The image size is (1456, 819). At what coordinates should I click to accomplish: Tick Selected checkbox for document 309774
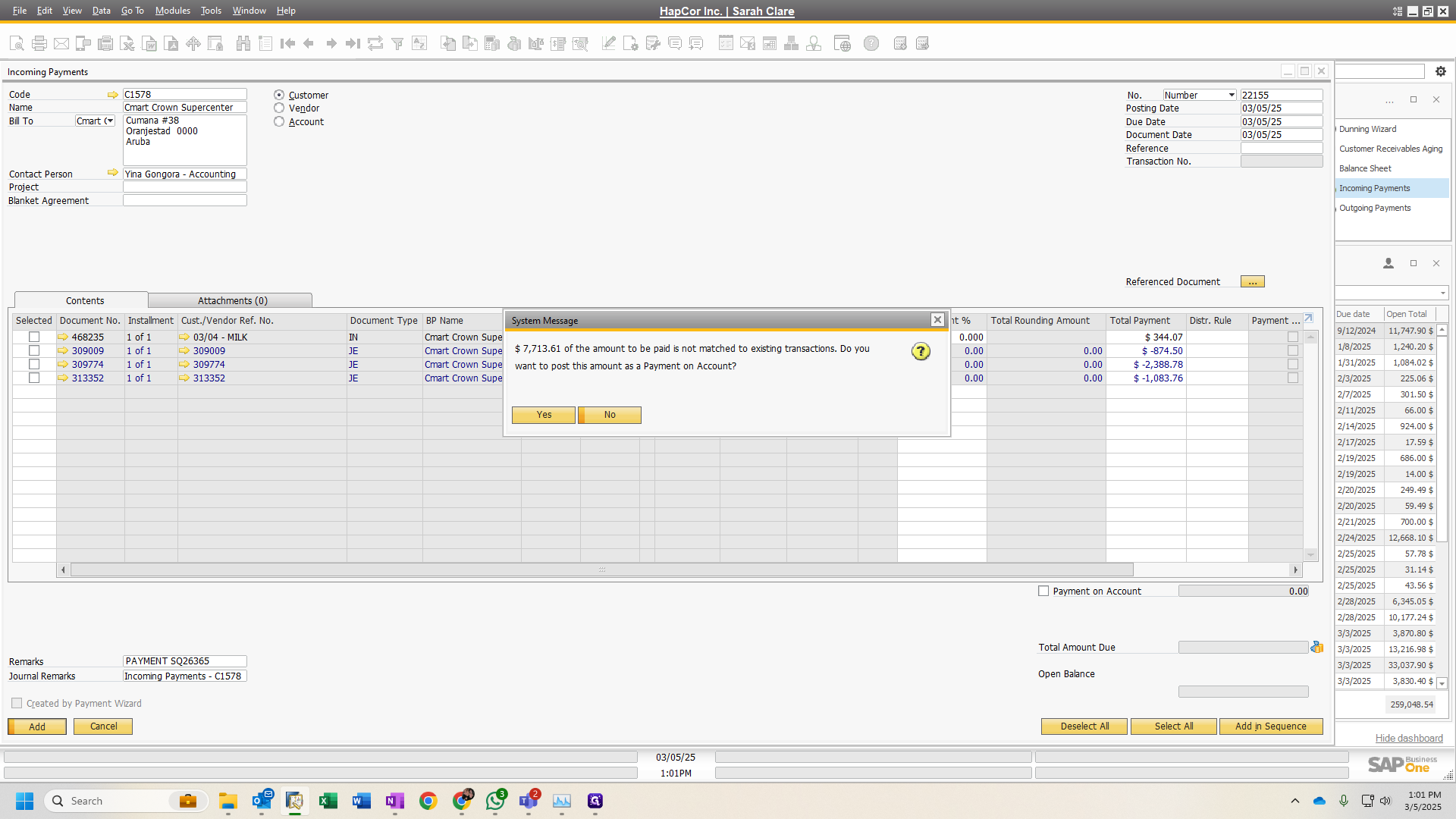34,364
